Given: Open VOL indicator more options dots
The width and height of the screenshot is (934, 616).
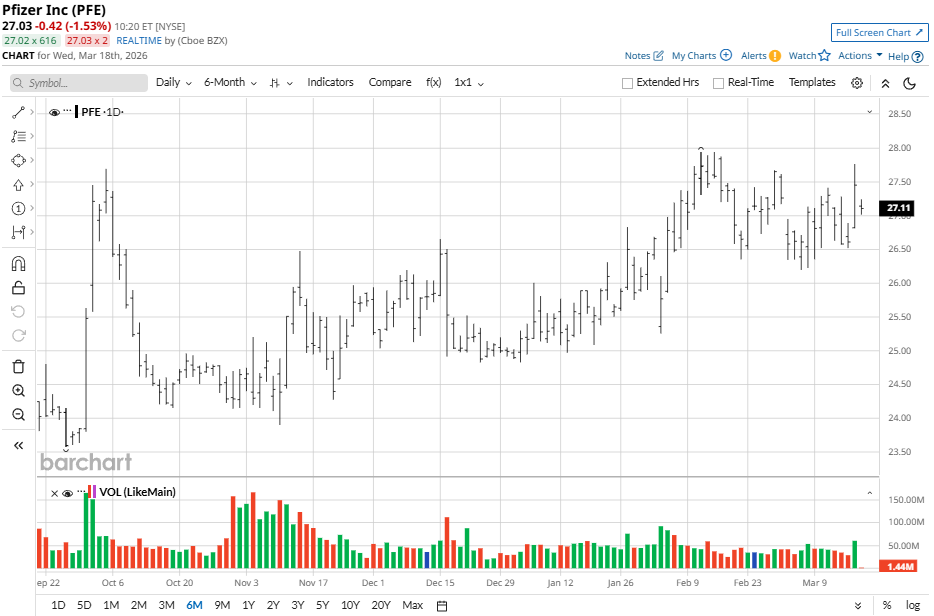Looking at the screenshot, I should [81, 491].
